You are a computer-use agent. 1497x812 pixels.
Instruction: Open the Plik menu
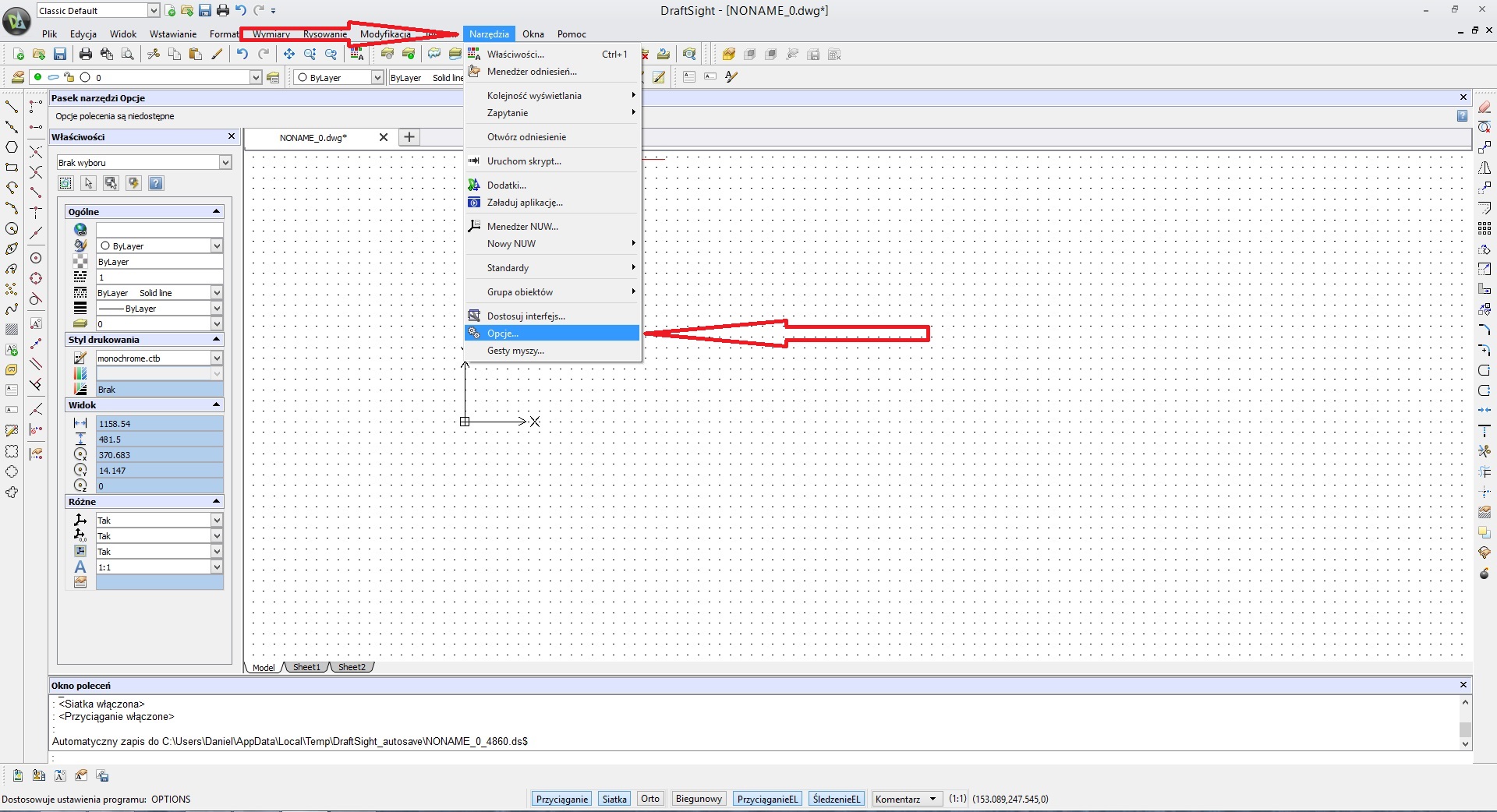click(x=50, y=34)
